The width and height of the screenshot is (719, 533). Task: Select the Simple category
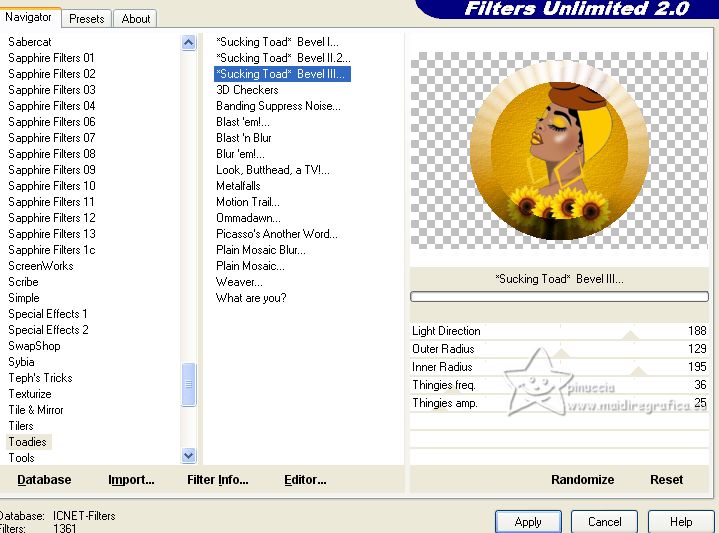tap(24, 298)
